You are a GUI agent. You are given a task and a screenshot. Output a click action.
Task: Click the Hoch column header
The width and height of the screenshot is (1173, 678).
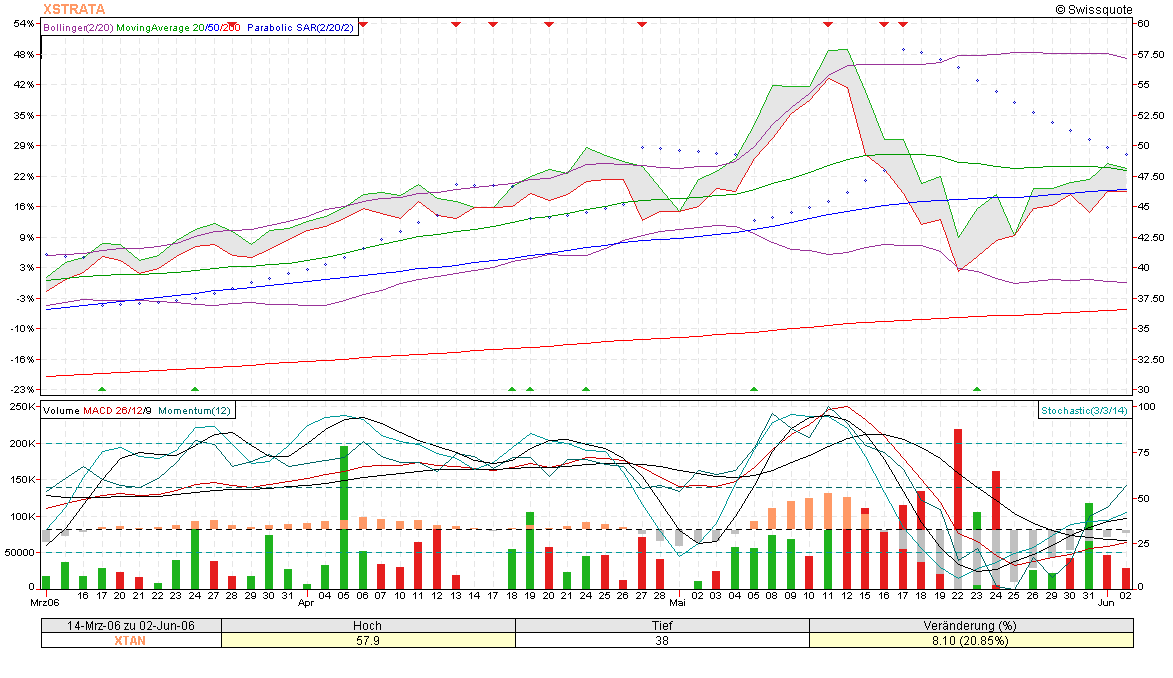(x=367, y=626)
